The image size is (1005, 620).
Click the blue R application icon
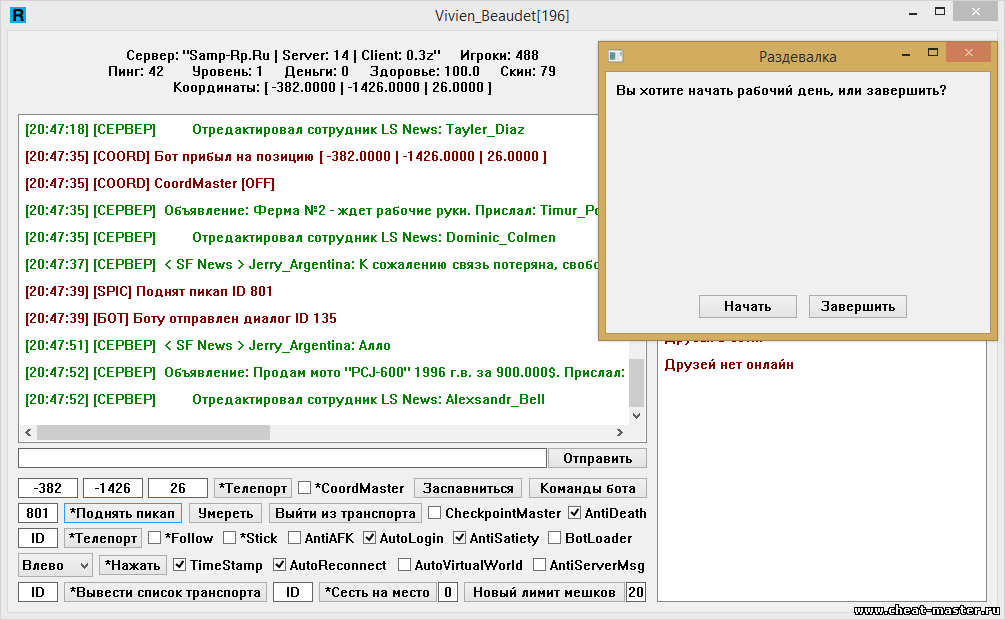[16, 15]
